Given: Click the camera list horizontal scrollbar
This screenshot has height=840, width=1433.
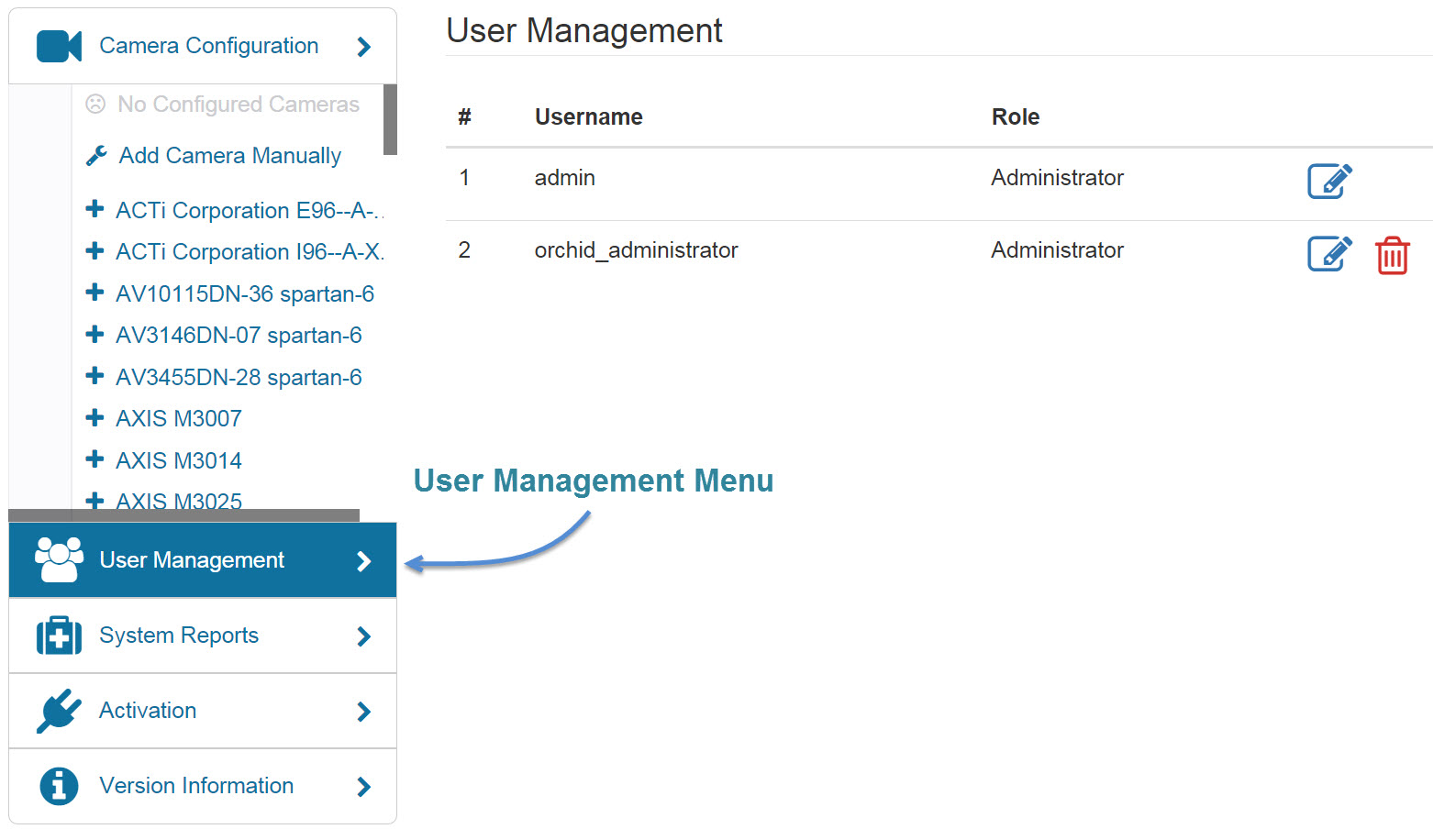Looking at the screenshot, I should click(183, 515).
